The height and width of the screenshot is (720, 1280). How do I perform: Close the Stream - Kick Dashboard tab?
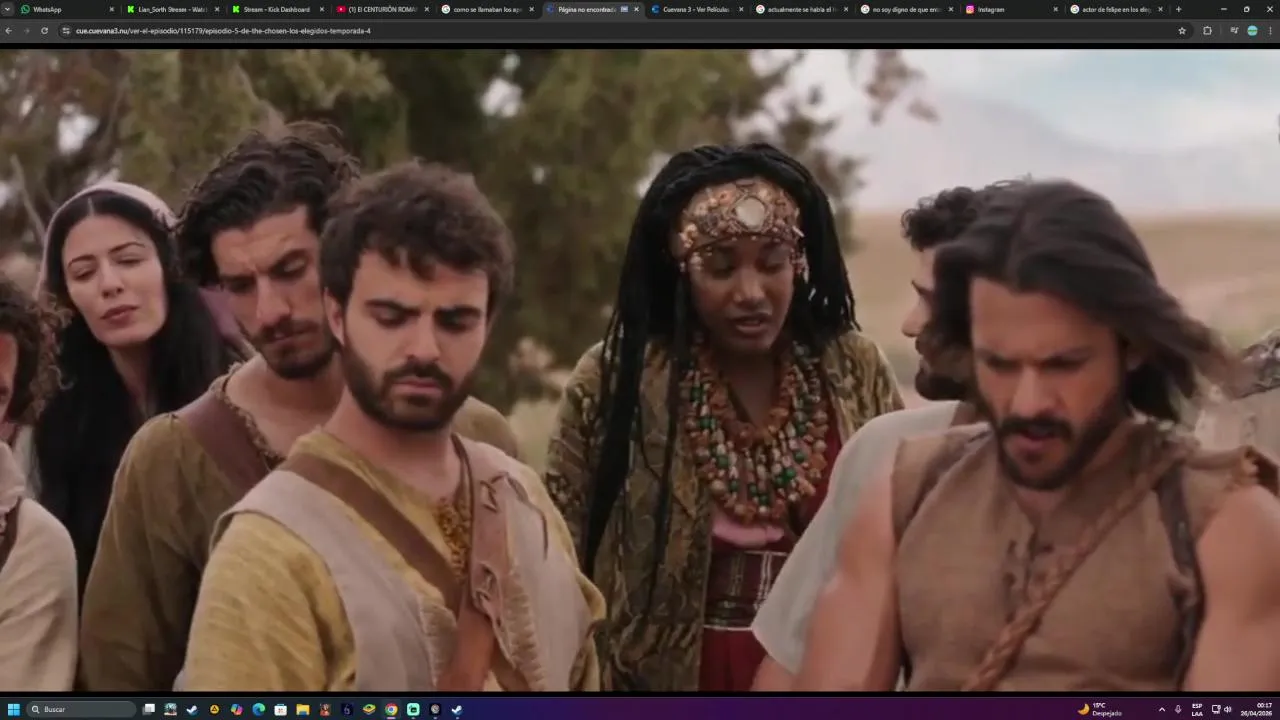click(321, 9)
